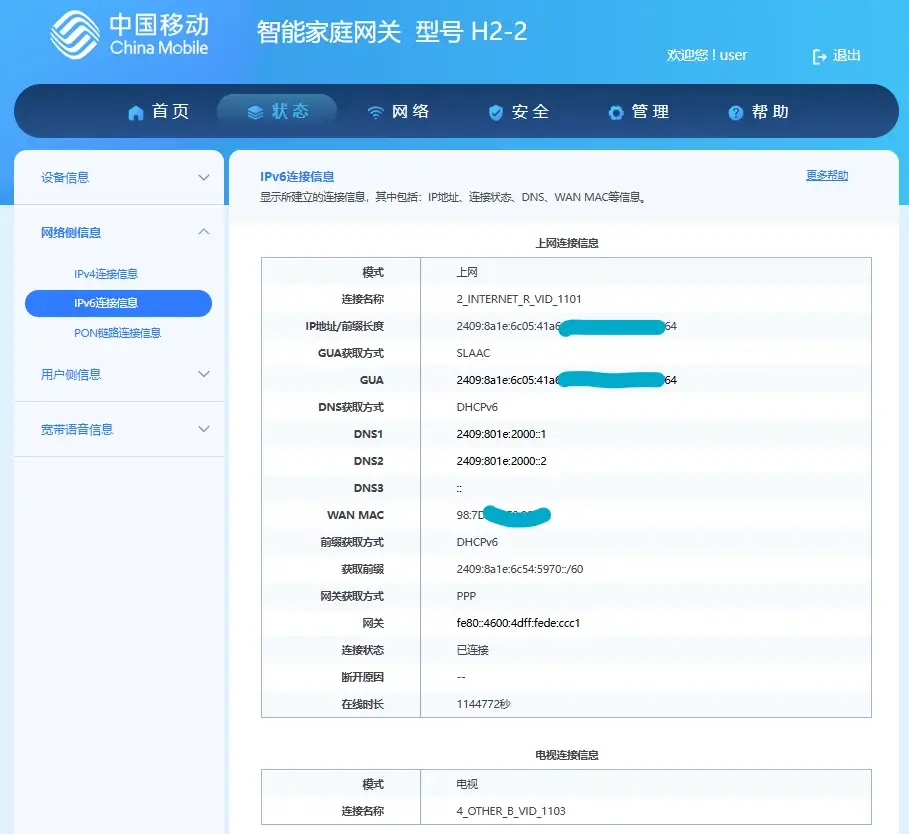Screen dimensions: 909x834
Task: Click the status layers icon
Action: (255, 112)
